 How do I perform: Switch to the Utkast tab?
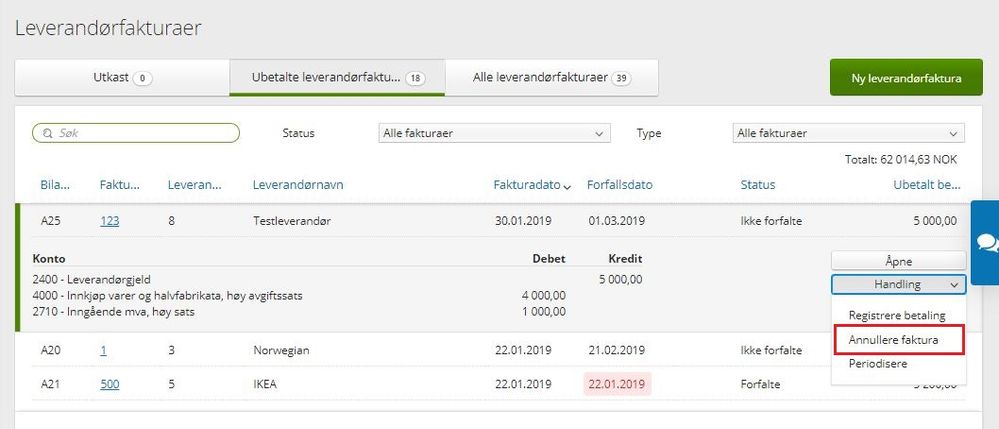tap(122, 77)
